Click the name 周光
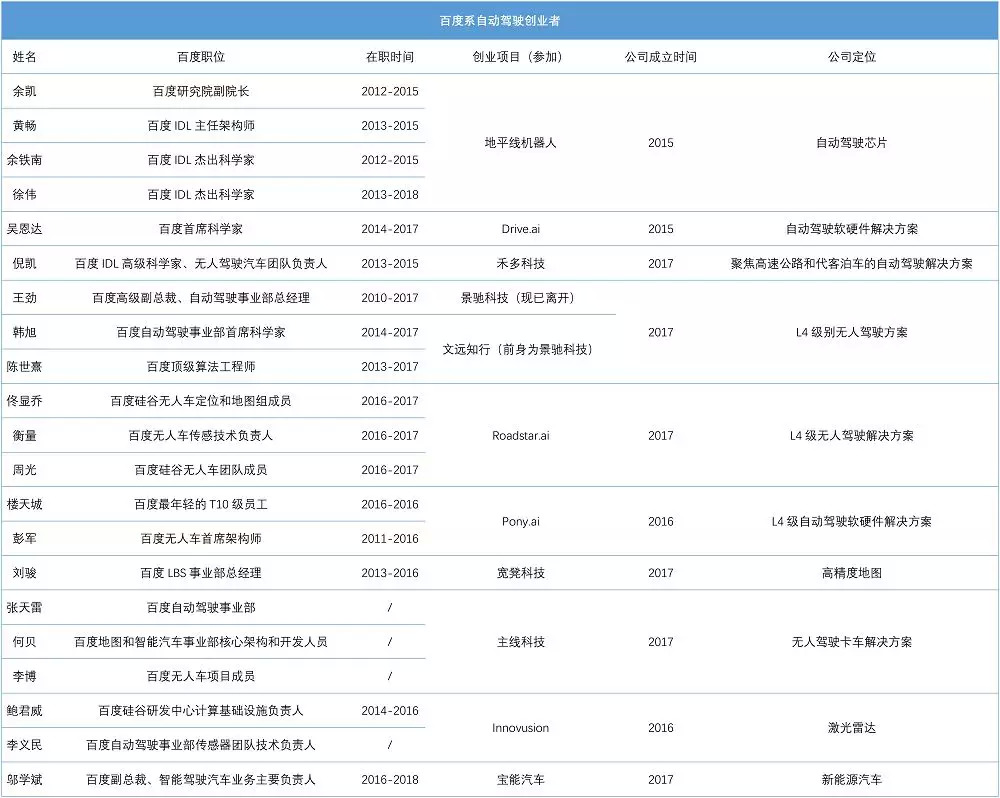The image size is (1000, 798). pyautogui.click(x=24, y=470)
